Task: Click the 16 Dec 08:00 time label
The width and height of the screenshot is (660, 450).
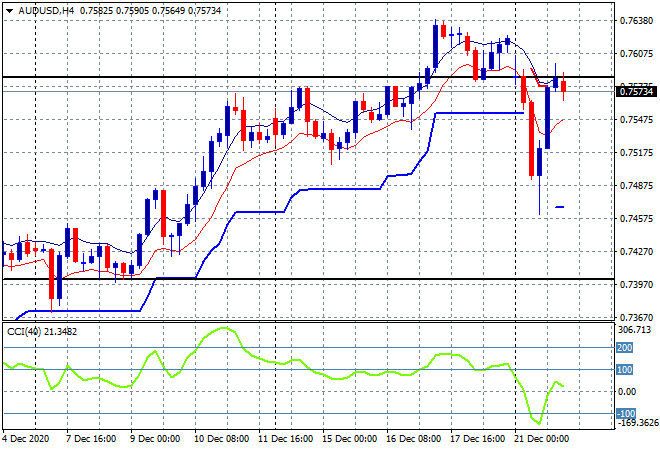Action: (x=413, y=439)
